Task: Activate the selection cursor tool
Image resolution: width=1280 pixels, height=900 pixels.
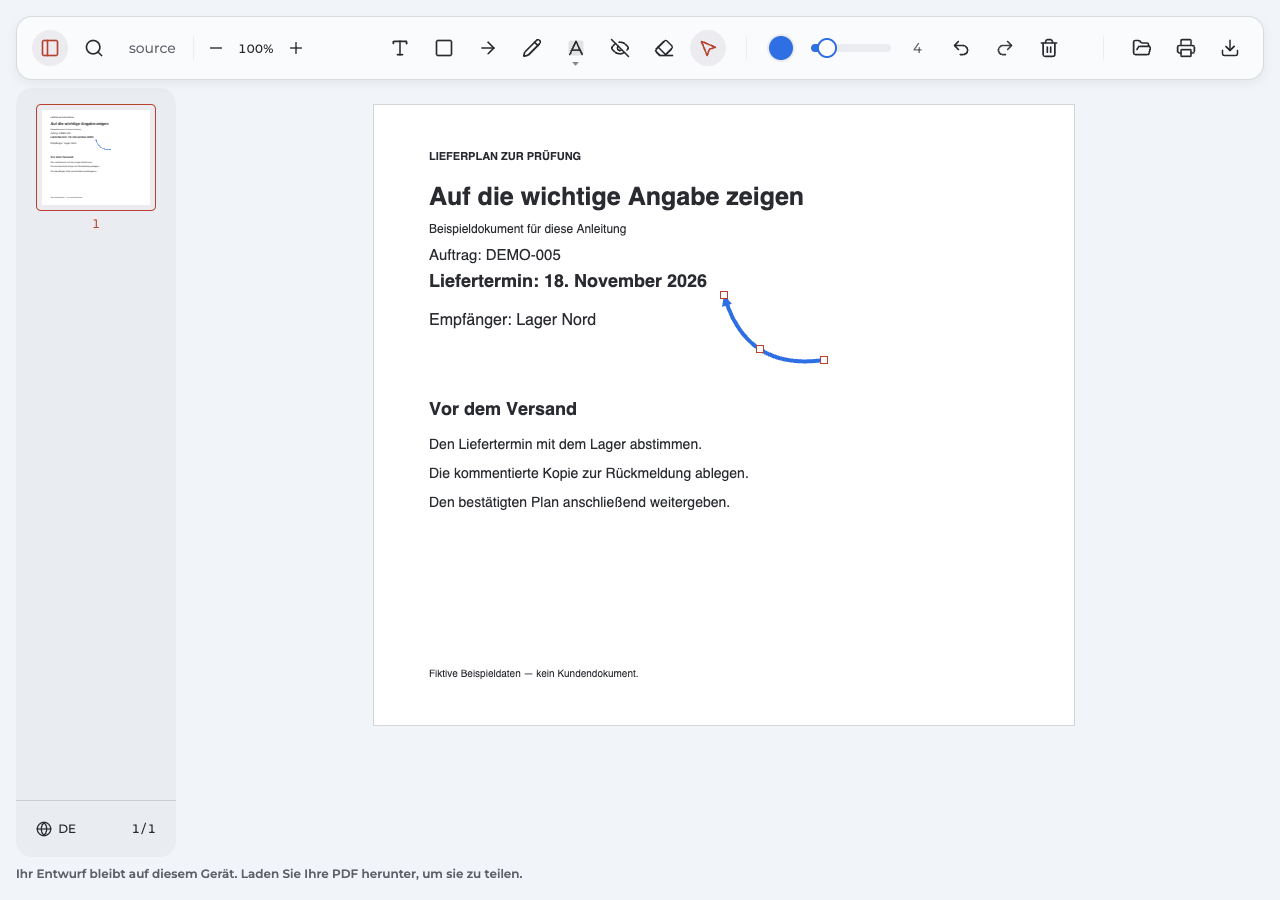Action: (708, 48)
